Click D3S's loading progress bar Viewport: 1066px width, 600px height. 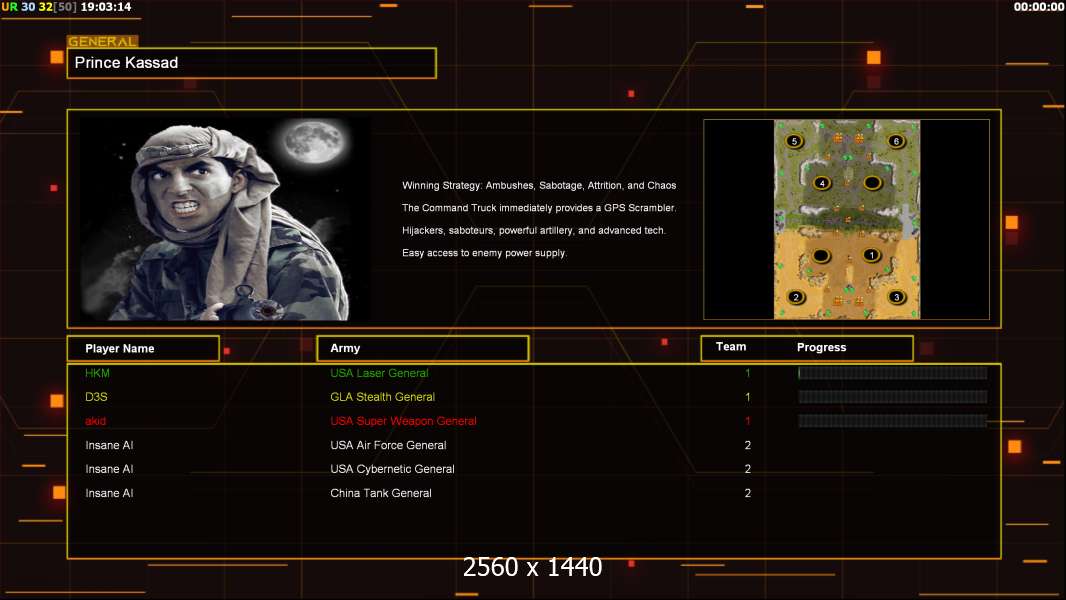[892, 397]
